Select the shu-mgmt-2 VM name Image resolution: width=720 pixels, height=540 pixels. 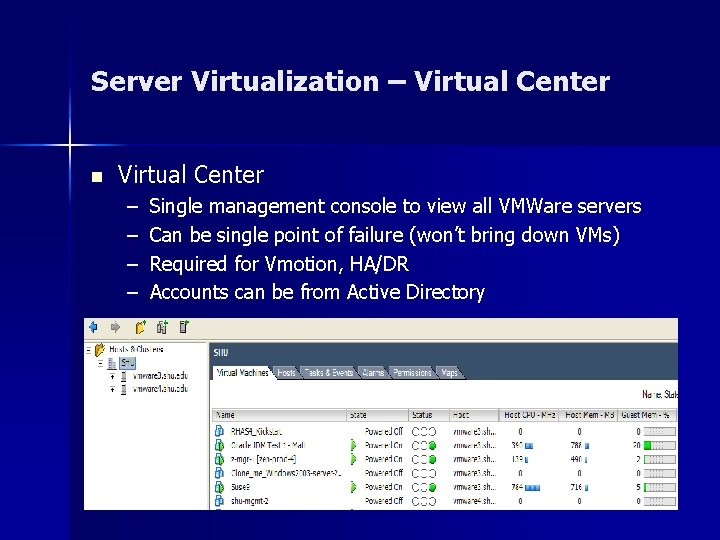[x=249, y=501]
